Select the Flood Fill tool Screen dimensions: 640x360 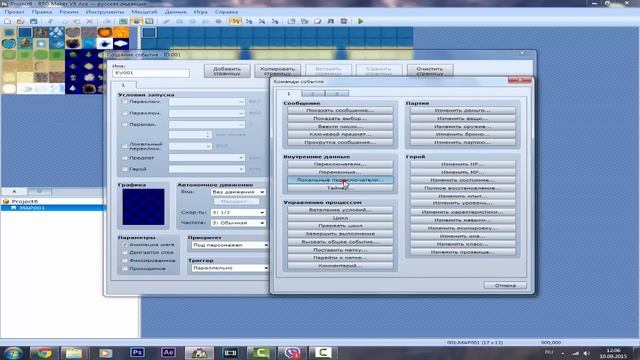pos(206,21)
